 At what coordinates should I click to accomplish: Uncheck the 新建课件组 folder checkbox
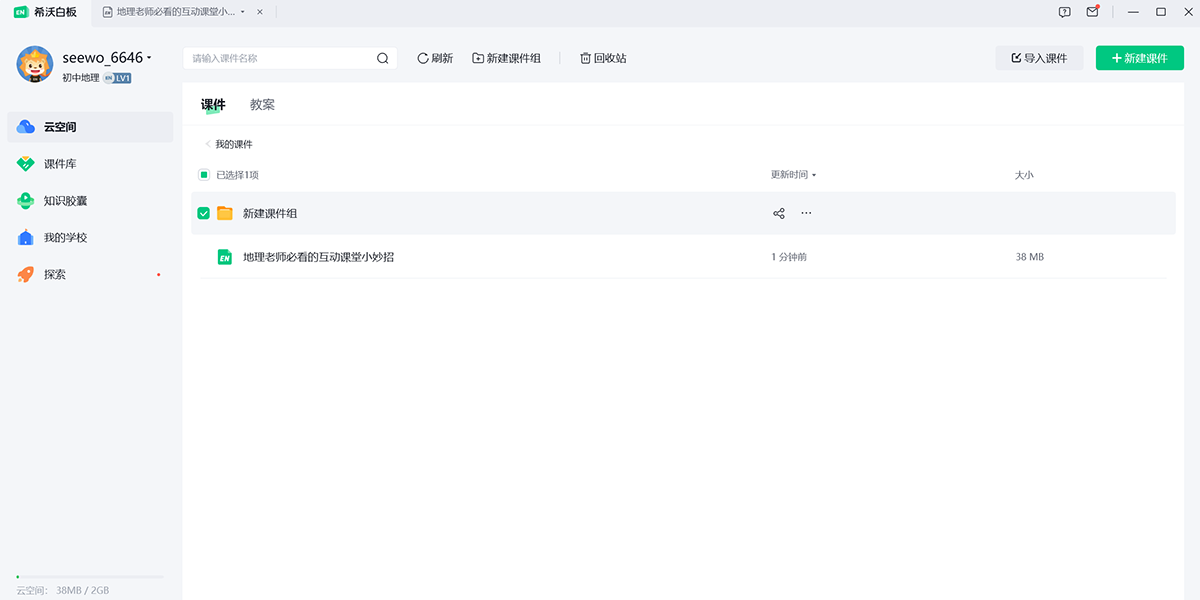(204, 213)
